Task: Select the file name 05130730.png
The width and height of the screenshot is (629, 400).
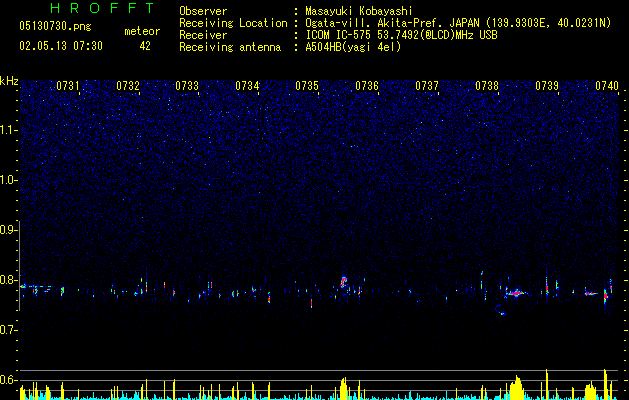Action: point(55,26)
